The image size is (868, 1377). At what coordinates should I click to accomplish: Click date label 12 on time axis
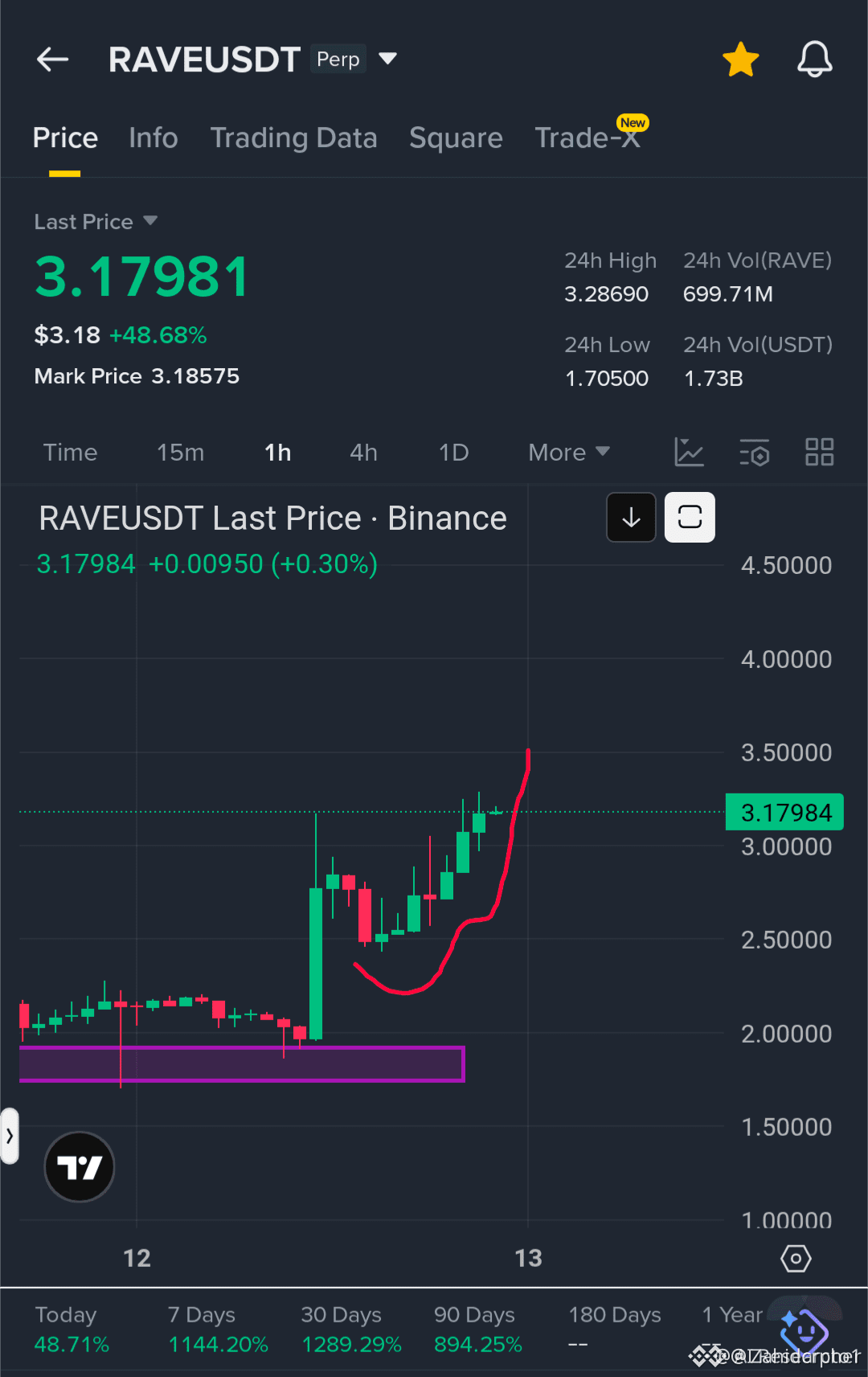pos(137,1258)
